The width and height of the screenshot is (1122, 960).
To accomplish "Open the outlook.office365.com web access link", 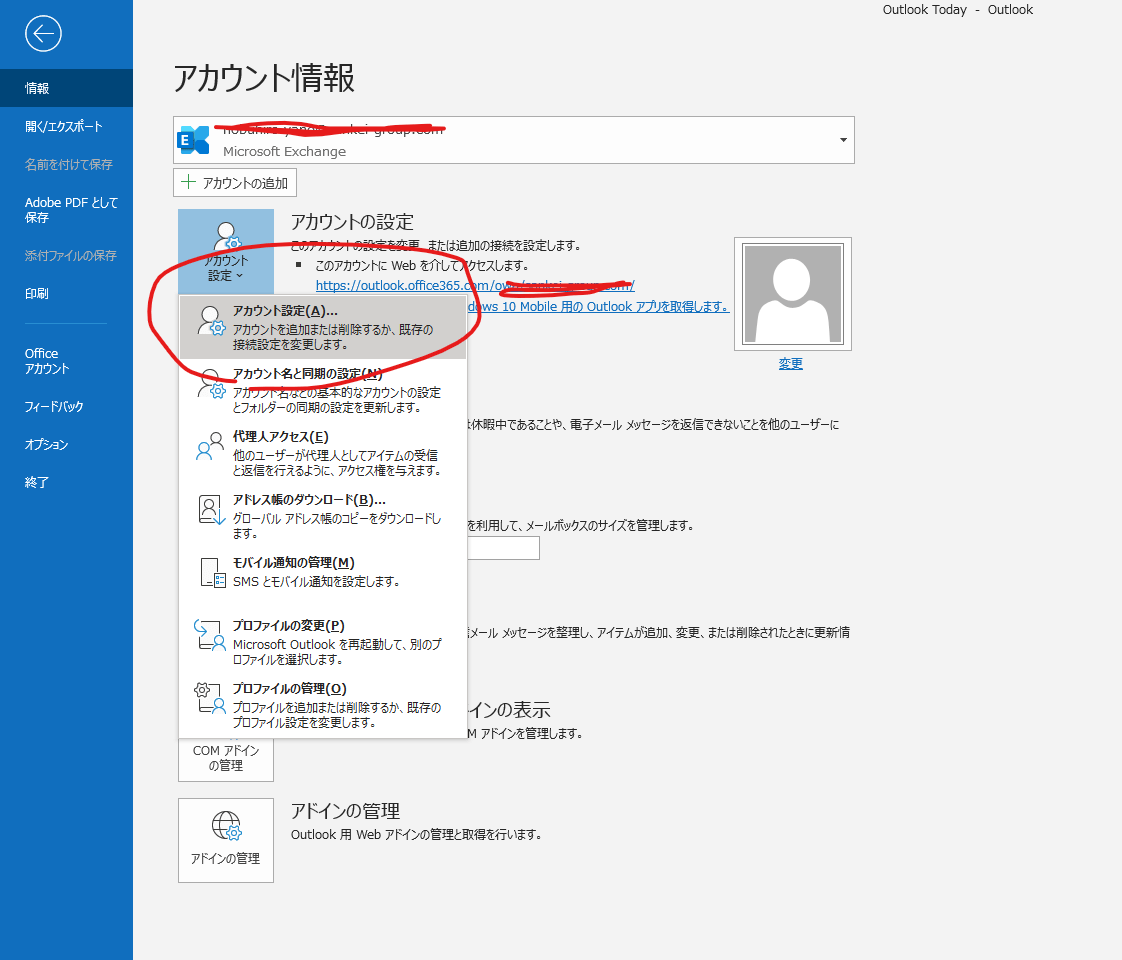I will [x=475, y=285].
